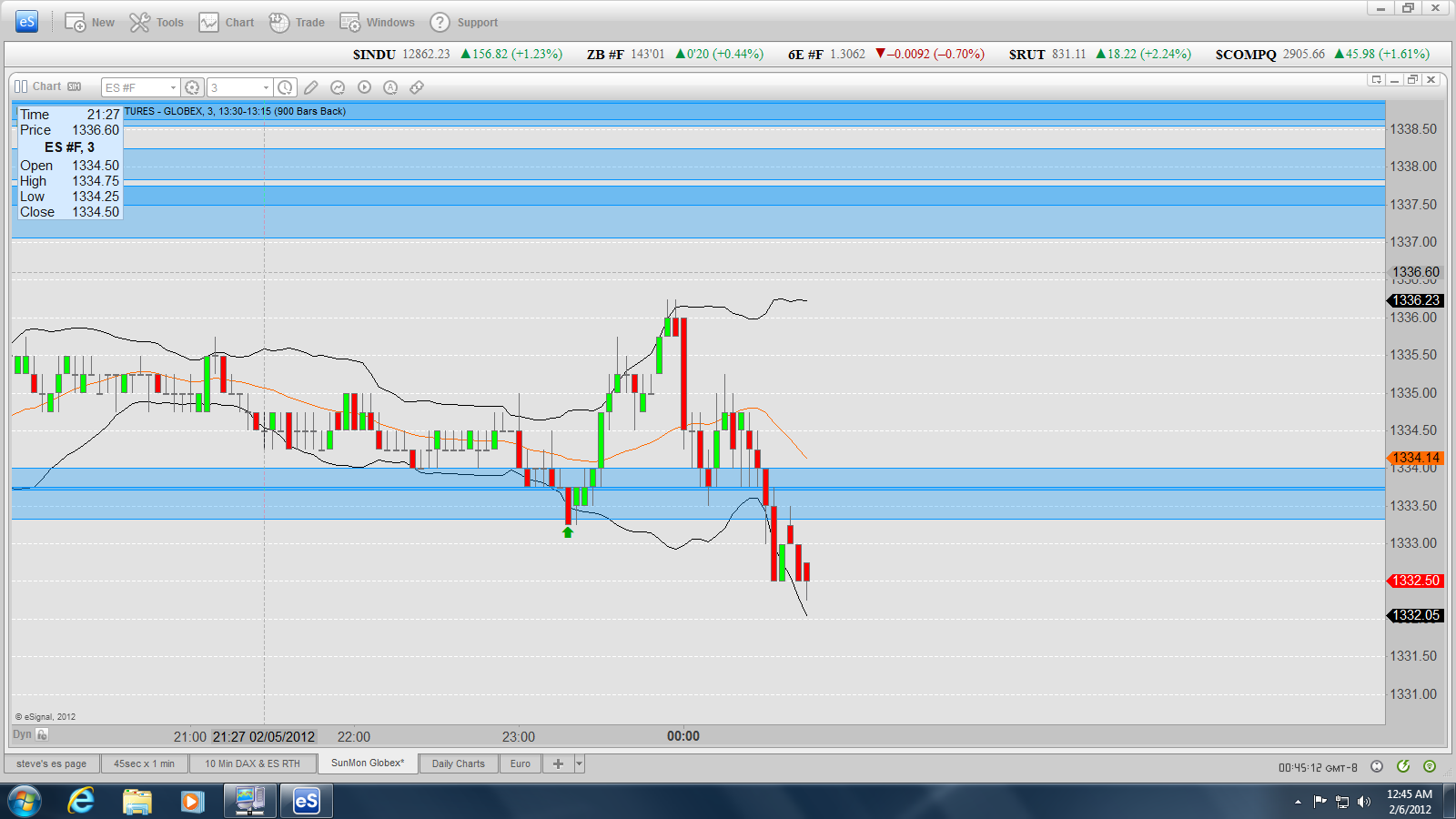Screen dimensions: 1456x819
Task: Switch to 45sec x 1 min tab
Action: click(x=144, y=763)
